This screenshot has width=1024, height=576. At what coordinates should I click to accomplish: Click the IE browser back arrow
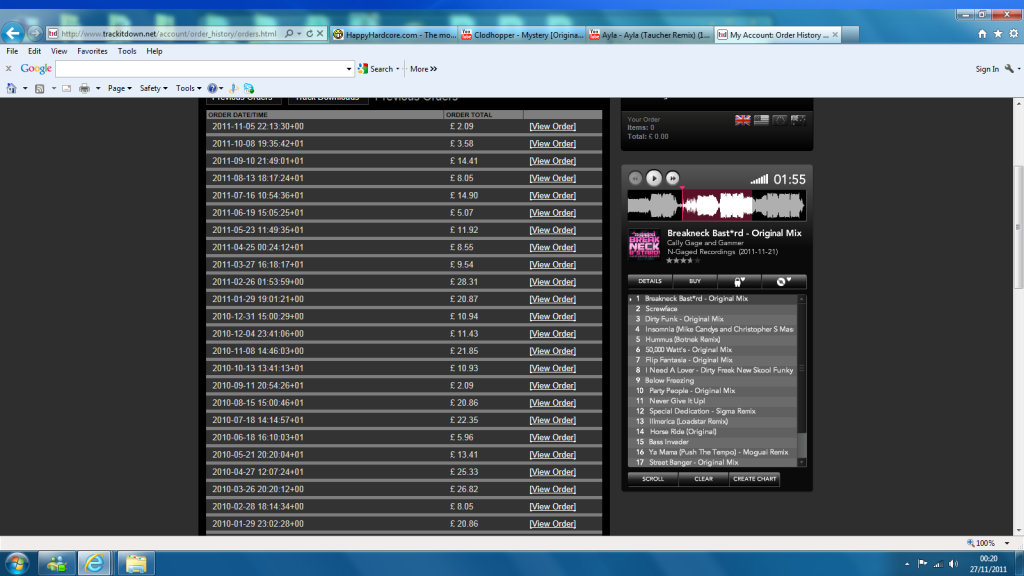[14, 33]
